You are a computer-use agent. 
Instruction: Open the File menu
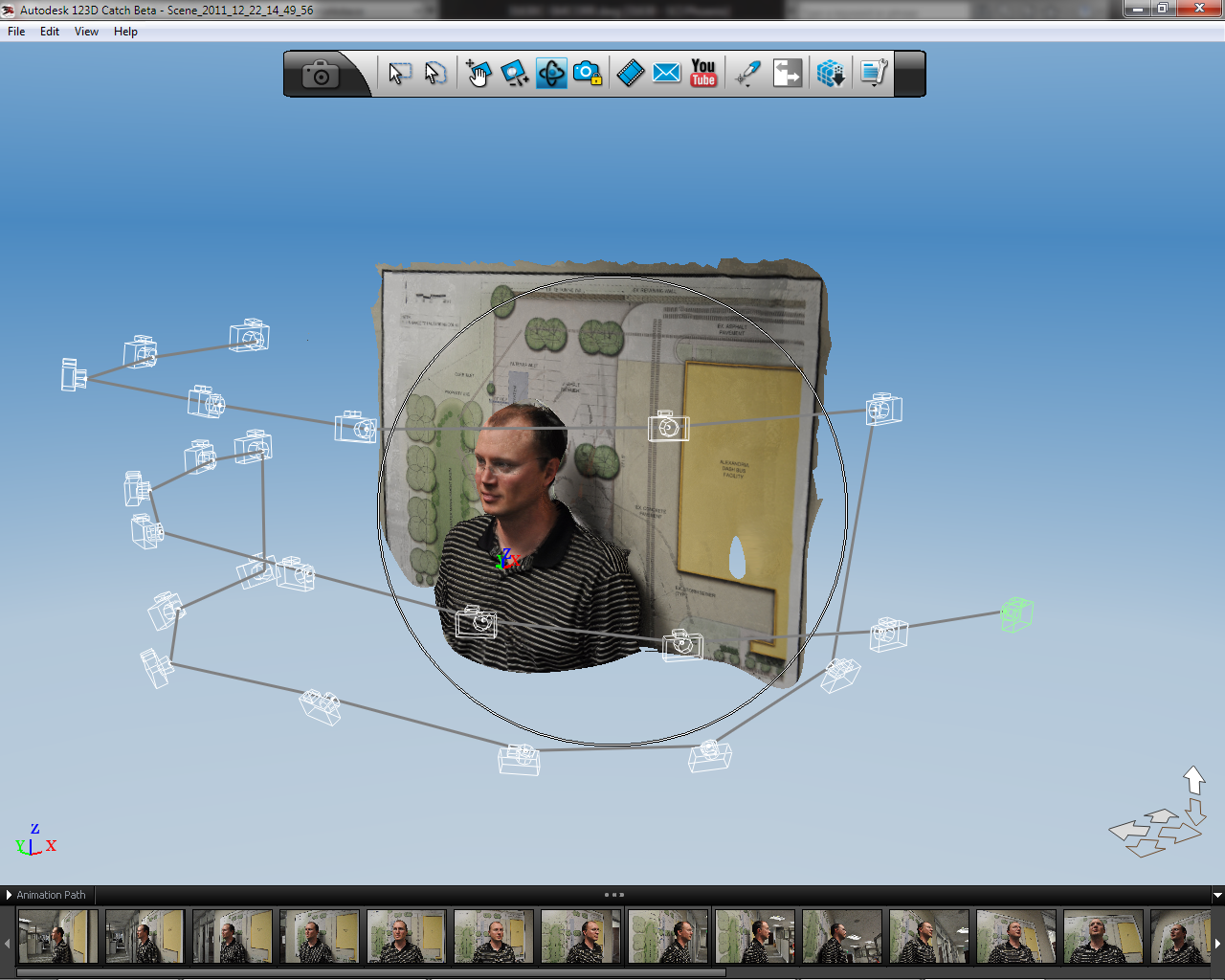tap(16, 32)
